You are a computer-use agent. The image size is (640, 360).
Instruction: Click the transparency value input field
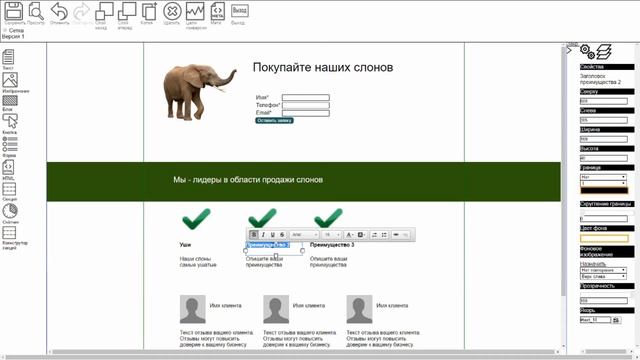click(604, 301)
